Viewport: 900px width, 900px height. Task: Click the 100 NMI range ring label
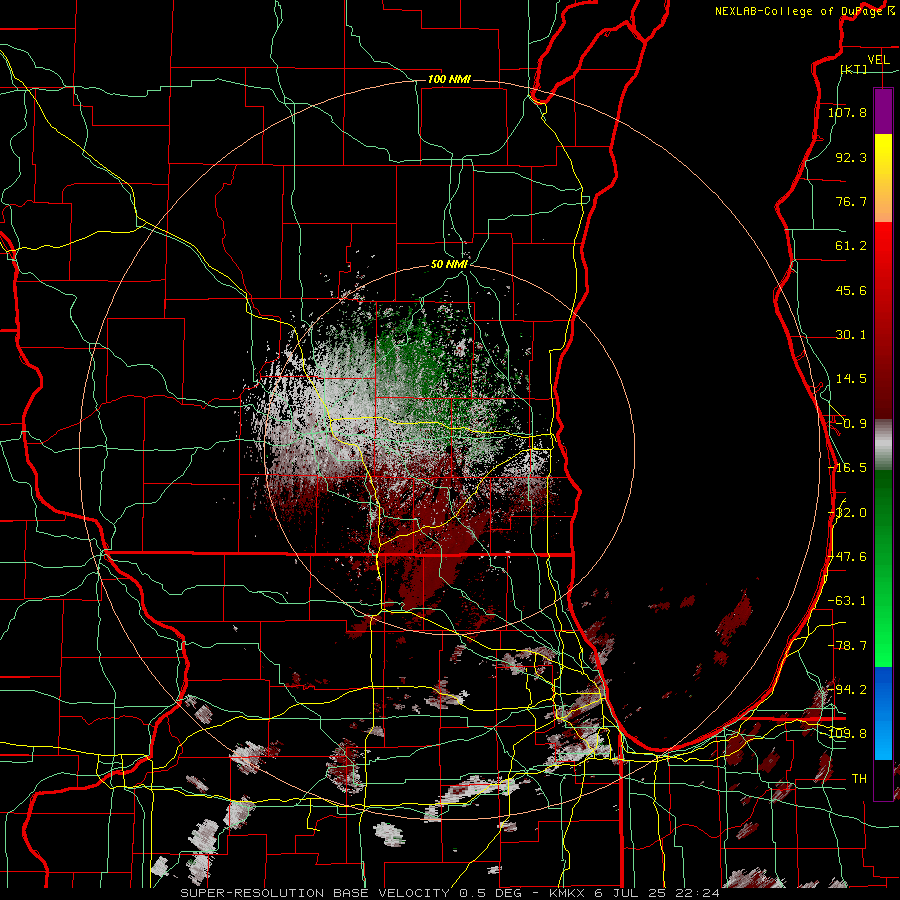pos(449,79)
